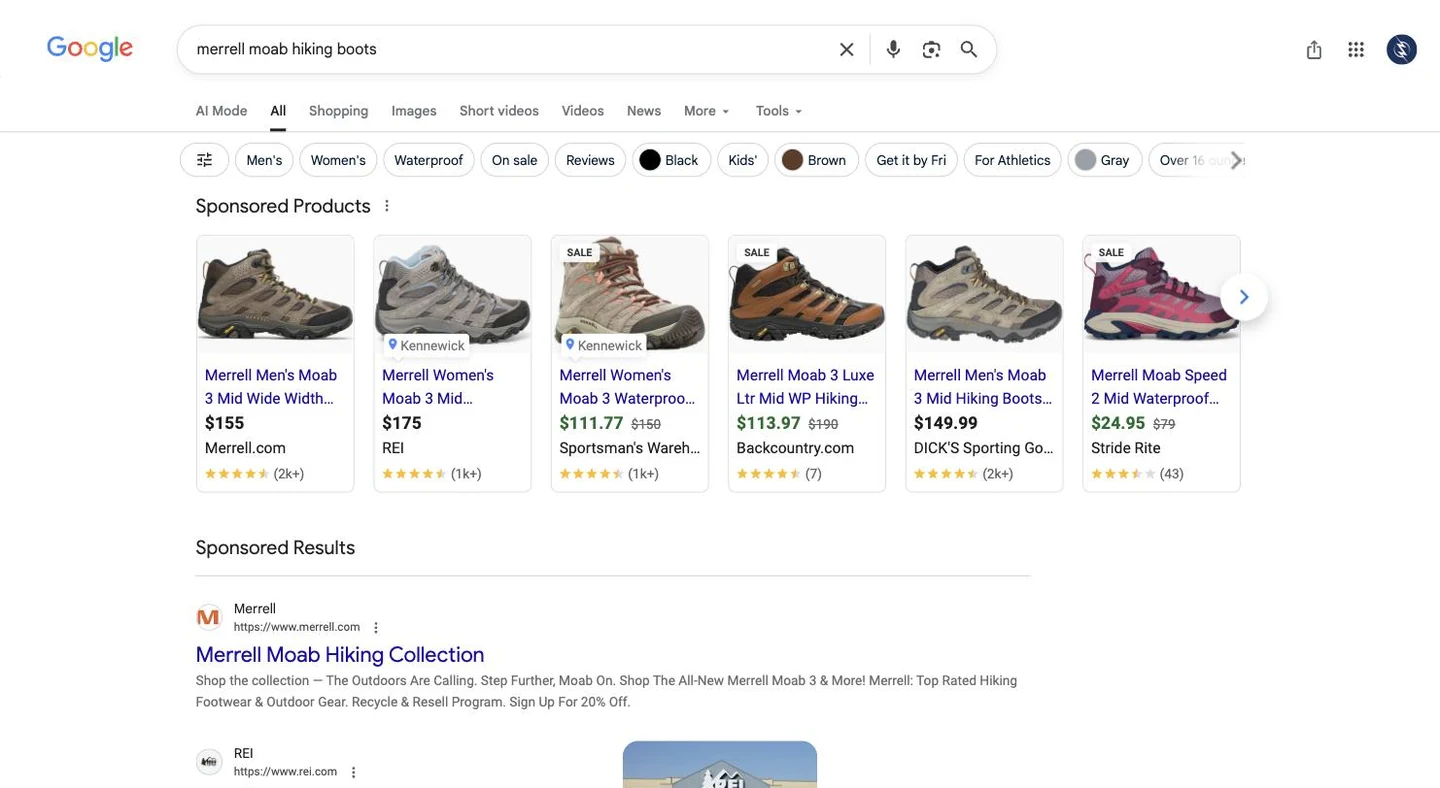Open Merrell Women's Moab 3 Waterproof listing
Viewport: 1440px width, 788px height.
coord(627,387)
